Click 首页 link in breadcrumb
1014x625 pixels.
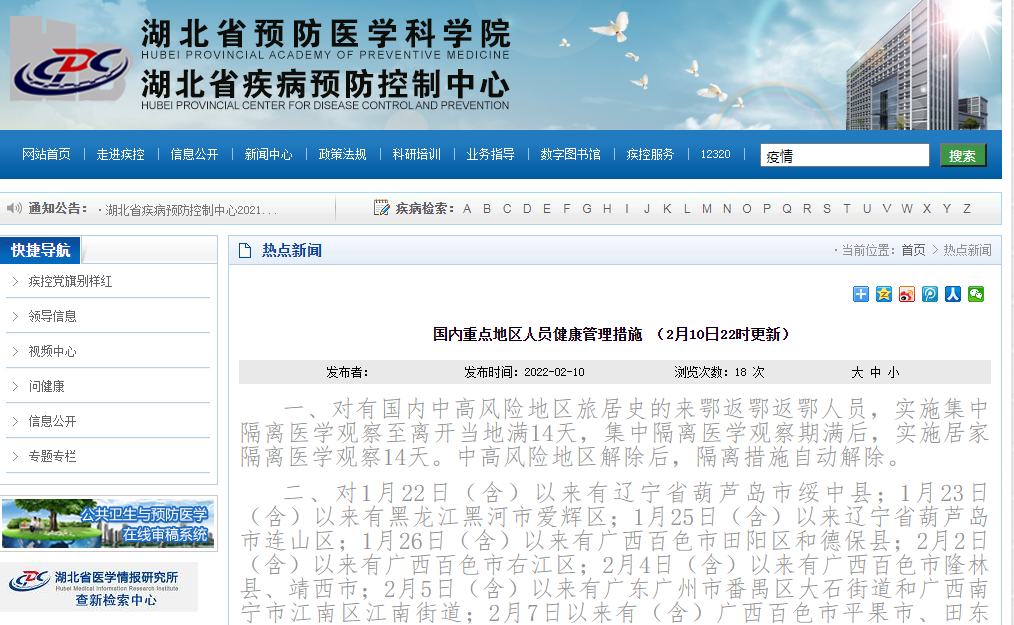tap(913, 250)
